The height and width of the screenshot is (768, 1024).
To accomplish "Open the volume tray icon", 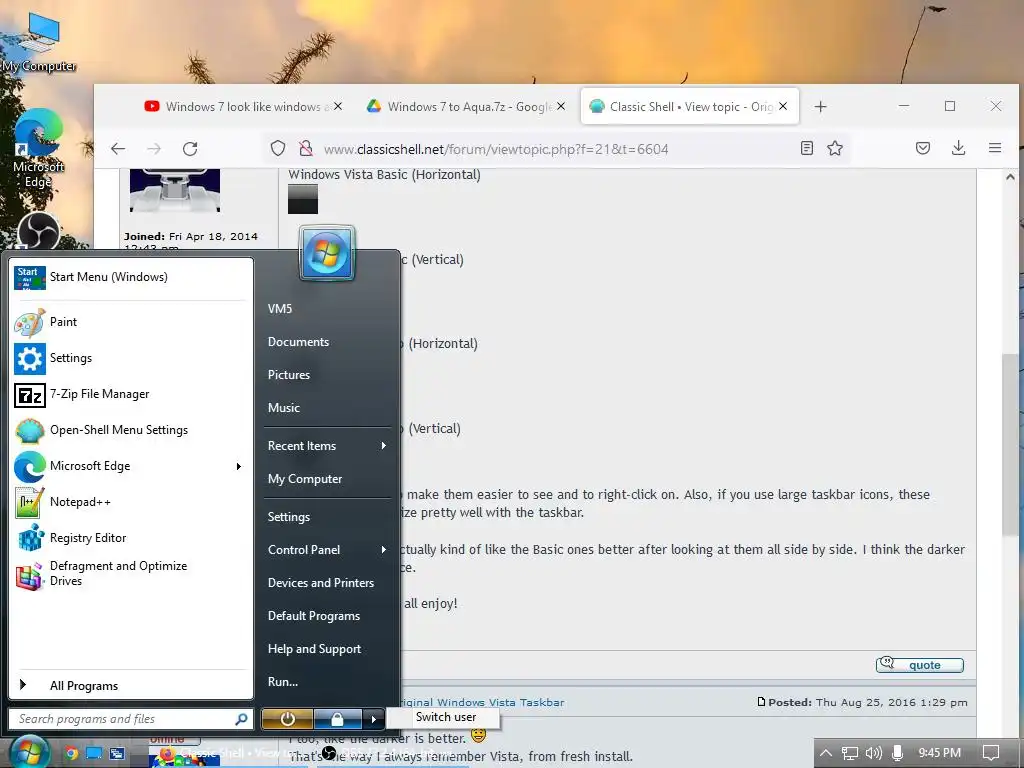I will coord(873,753).
